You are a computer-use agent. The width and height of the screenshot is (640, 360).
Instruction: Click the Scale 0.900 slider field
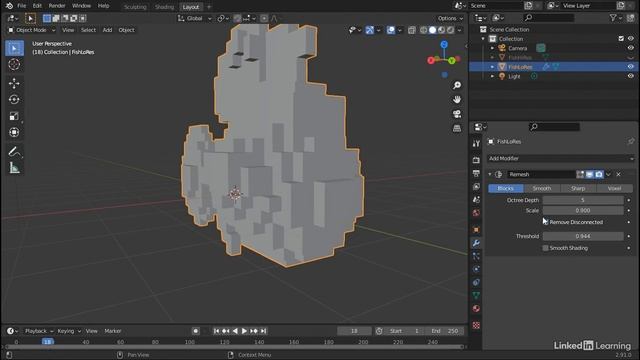(583, 211)
